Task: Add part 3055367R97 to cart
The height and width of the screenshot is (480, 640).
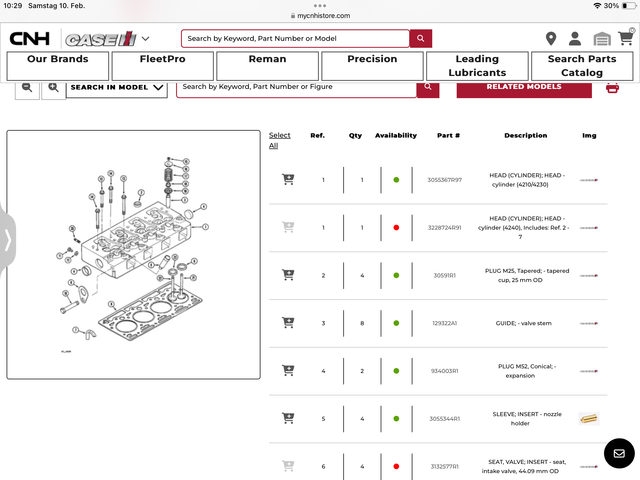Action: pos(288,179)
